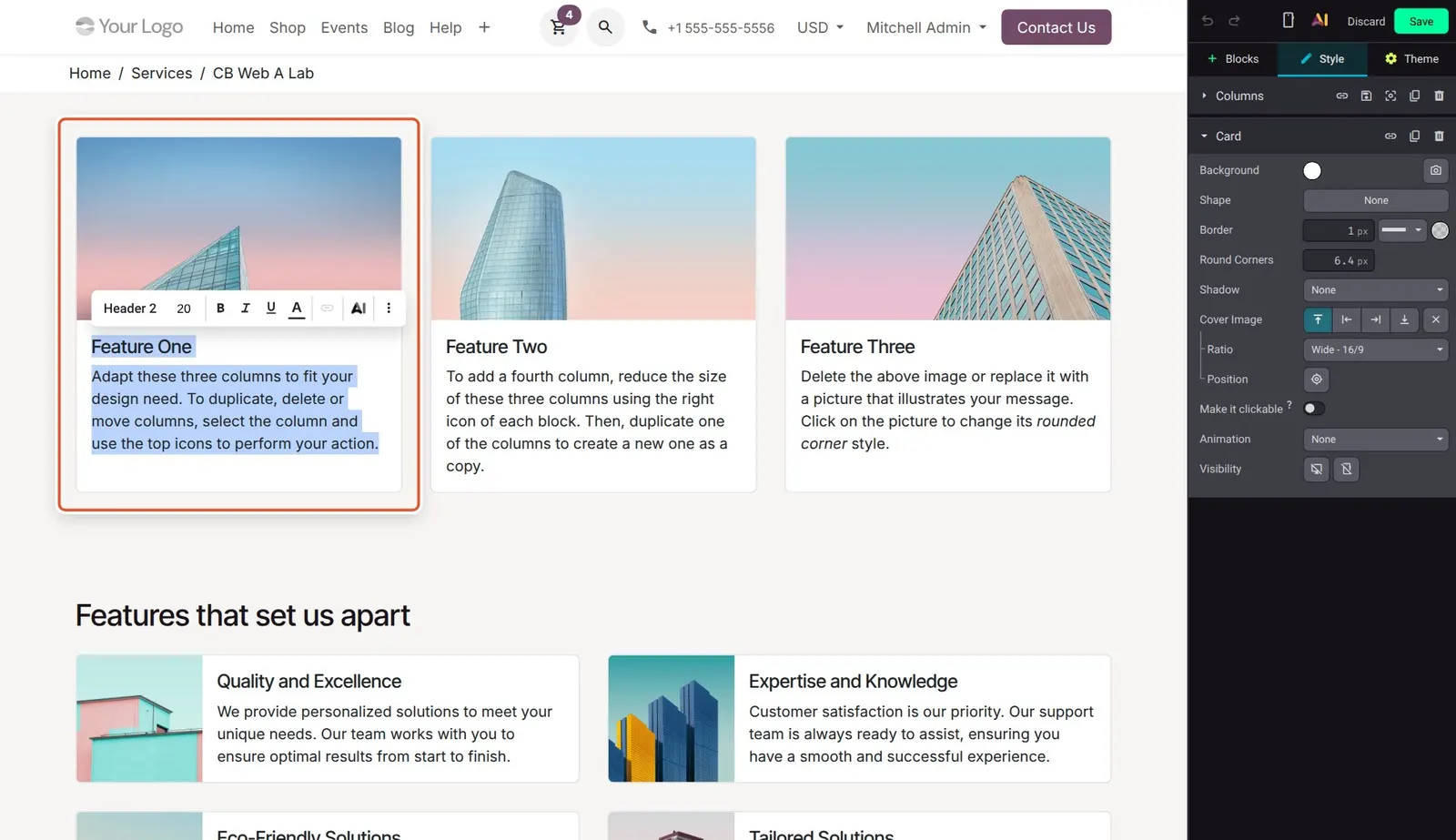This screenshot has width=1456, height=840.
Task: Click Discard to cancel changes
Action: click(x=1366, y=21)
